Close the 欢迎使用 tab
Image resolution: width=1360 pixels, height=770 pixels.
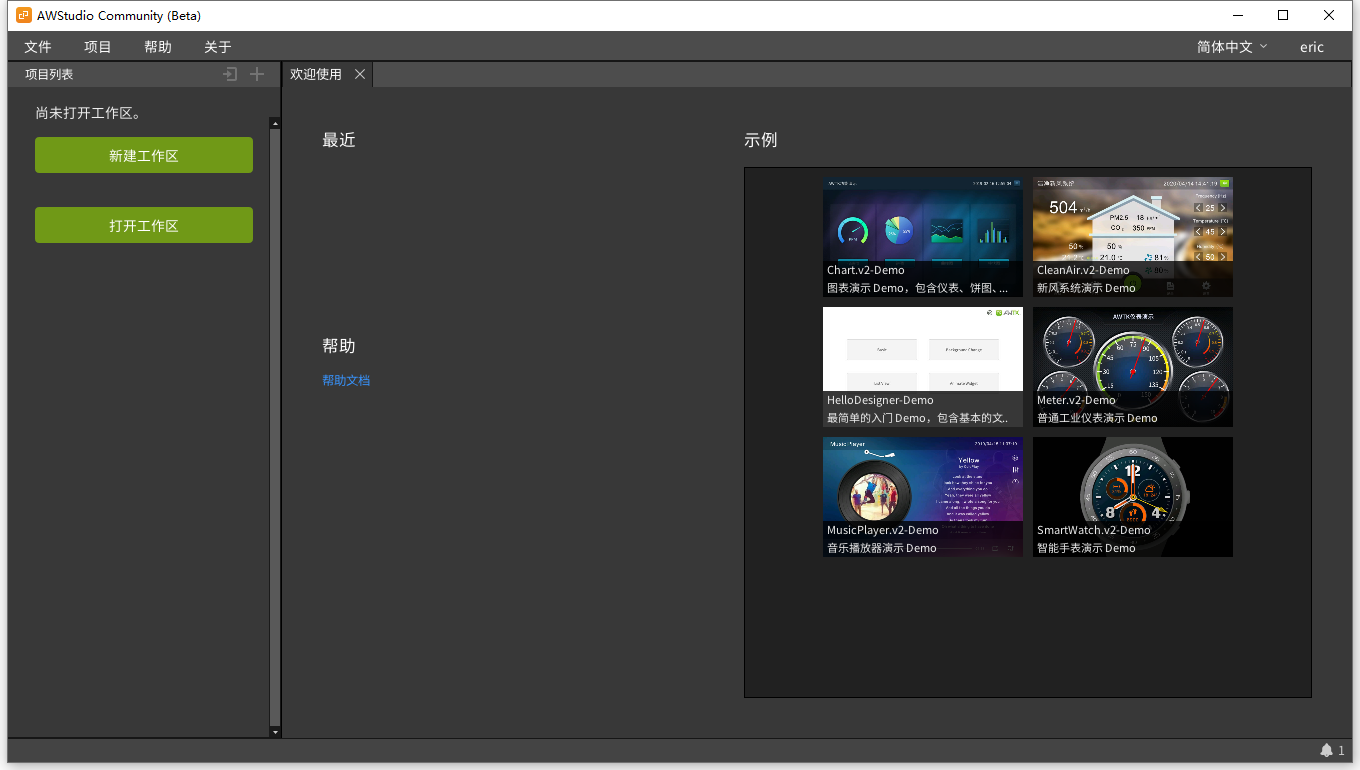(x=360, y=74)
